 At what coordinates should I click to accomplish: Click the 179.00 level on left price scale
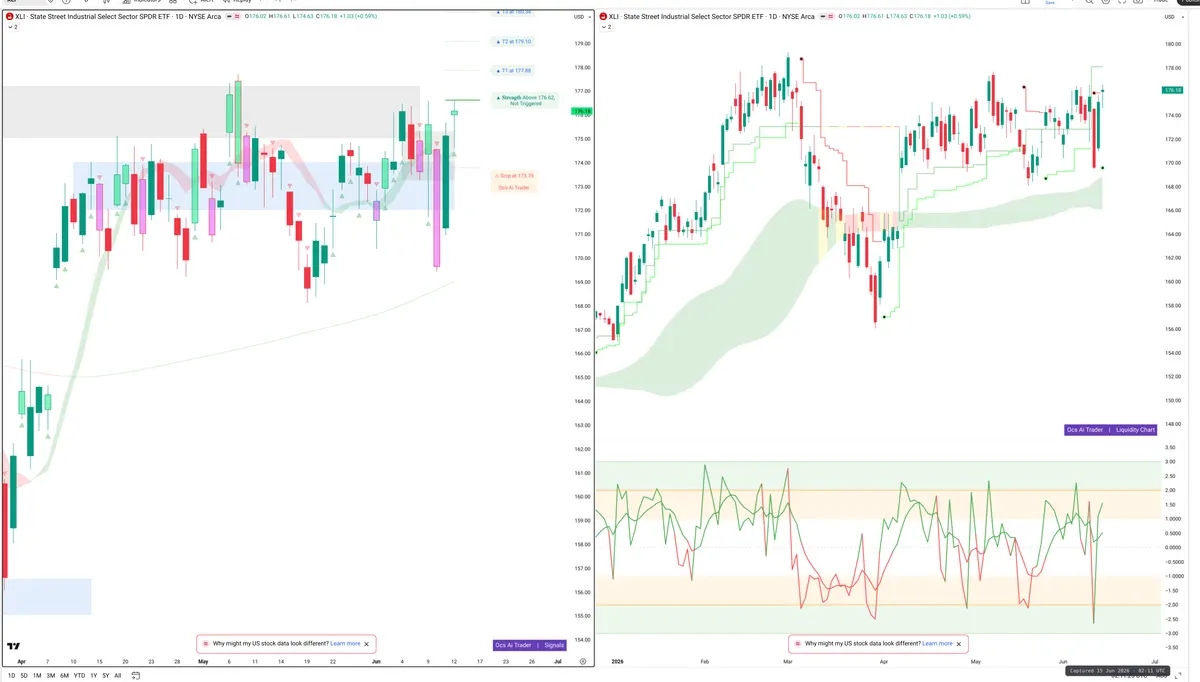(581, 44)
